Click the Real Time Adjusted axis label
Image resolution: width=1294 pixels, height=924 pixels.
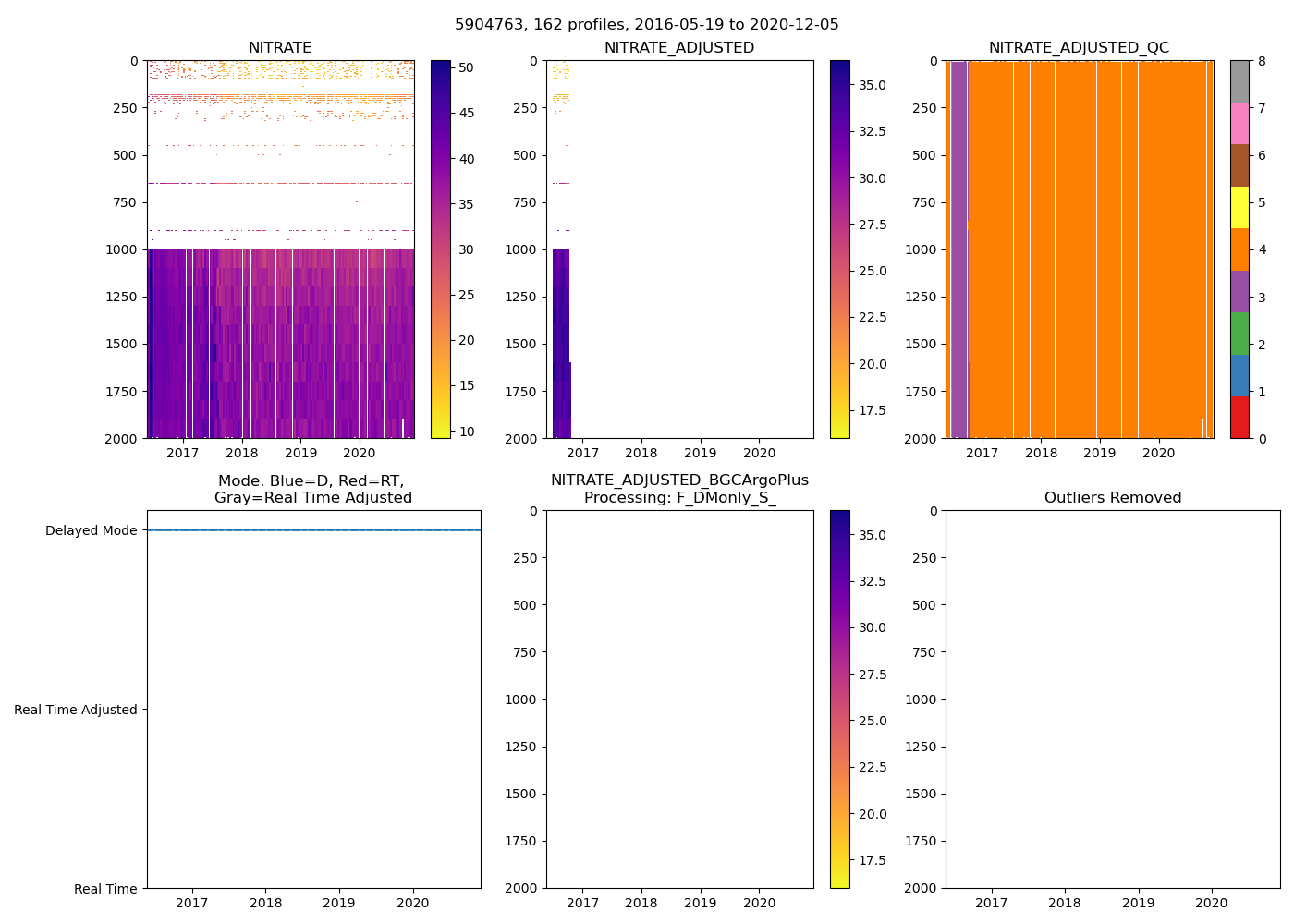[x=76, y=710]
